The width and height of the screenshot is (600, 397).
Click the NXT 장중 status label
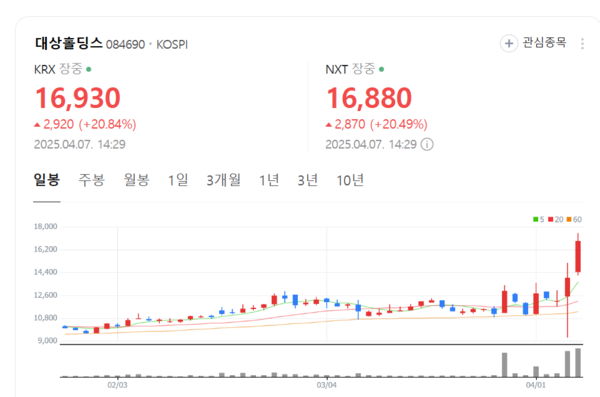[355, 69]
